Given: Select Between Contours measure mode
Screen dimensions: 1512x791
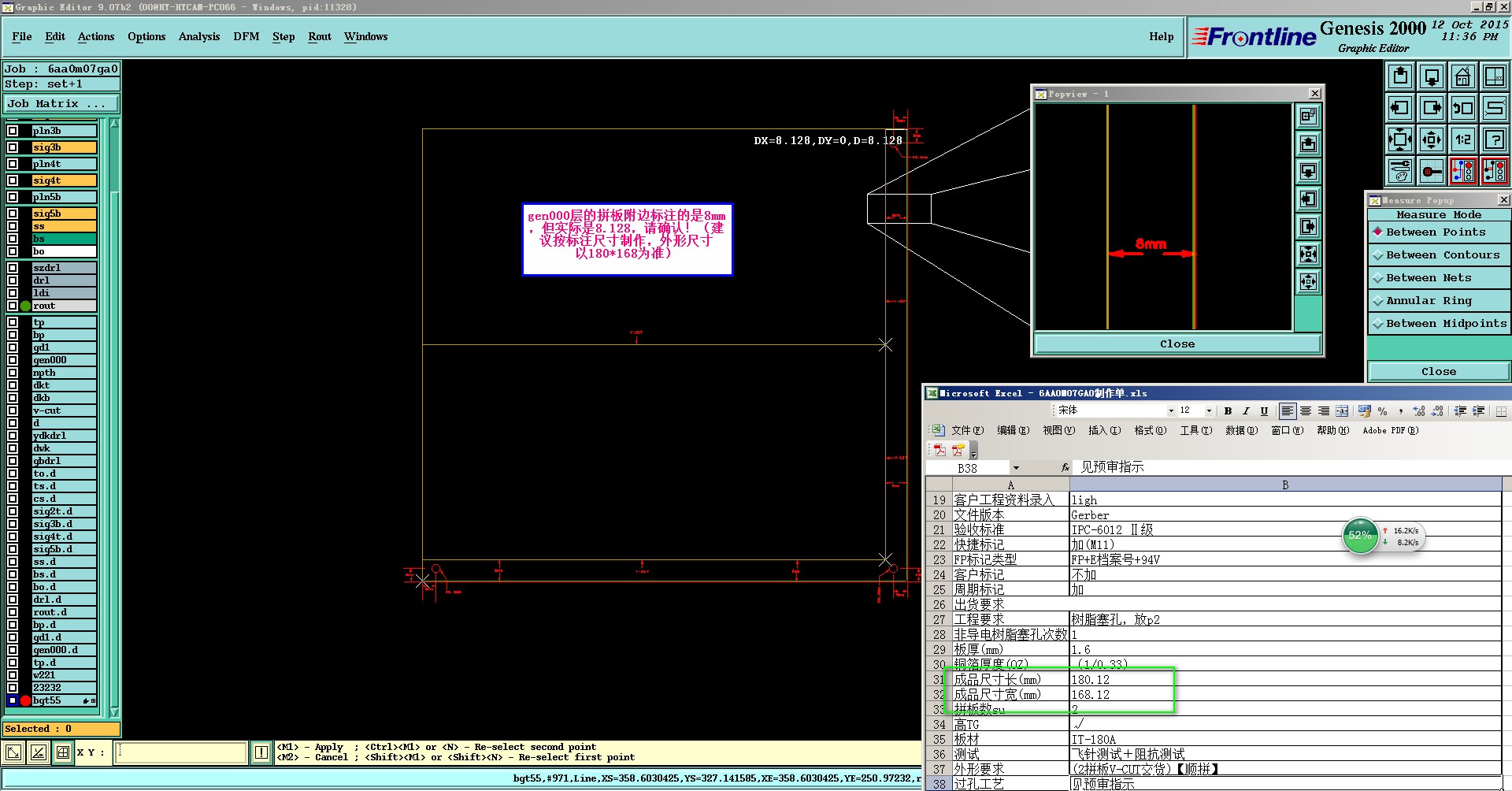Looking at the screenshot, I should pos(1442,255).
